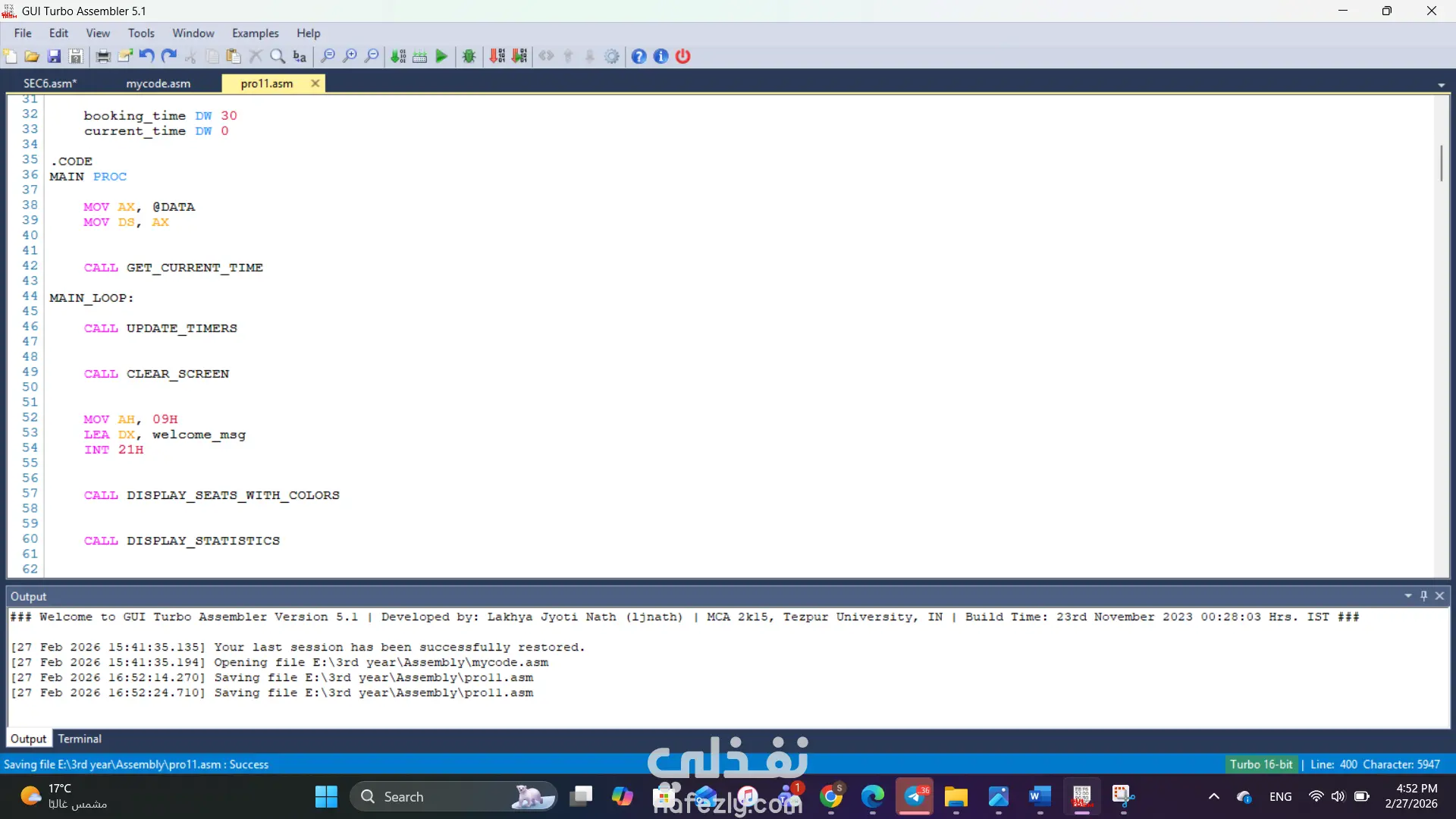Expand the editor tab list dropdown arrow
The image size is (1456, 819).
[1442, 85]
